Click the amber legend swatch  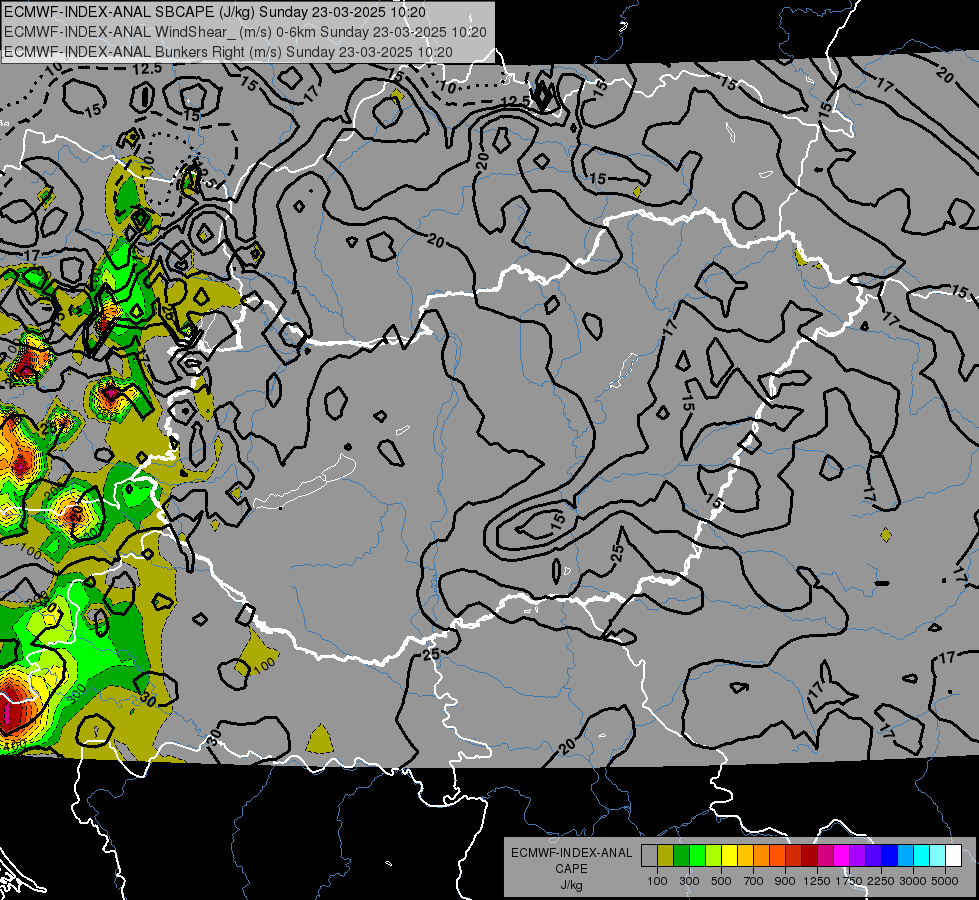(x=745, y=855)
